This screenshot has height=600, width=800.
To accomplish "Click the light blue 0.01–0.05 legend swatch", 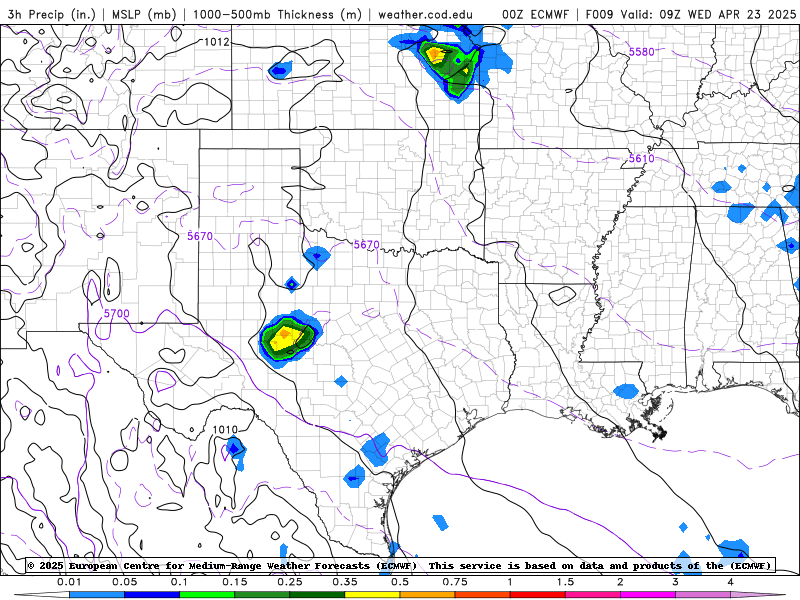I will point(97,595).
